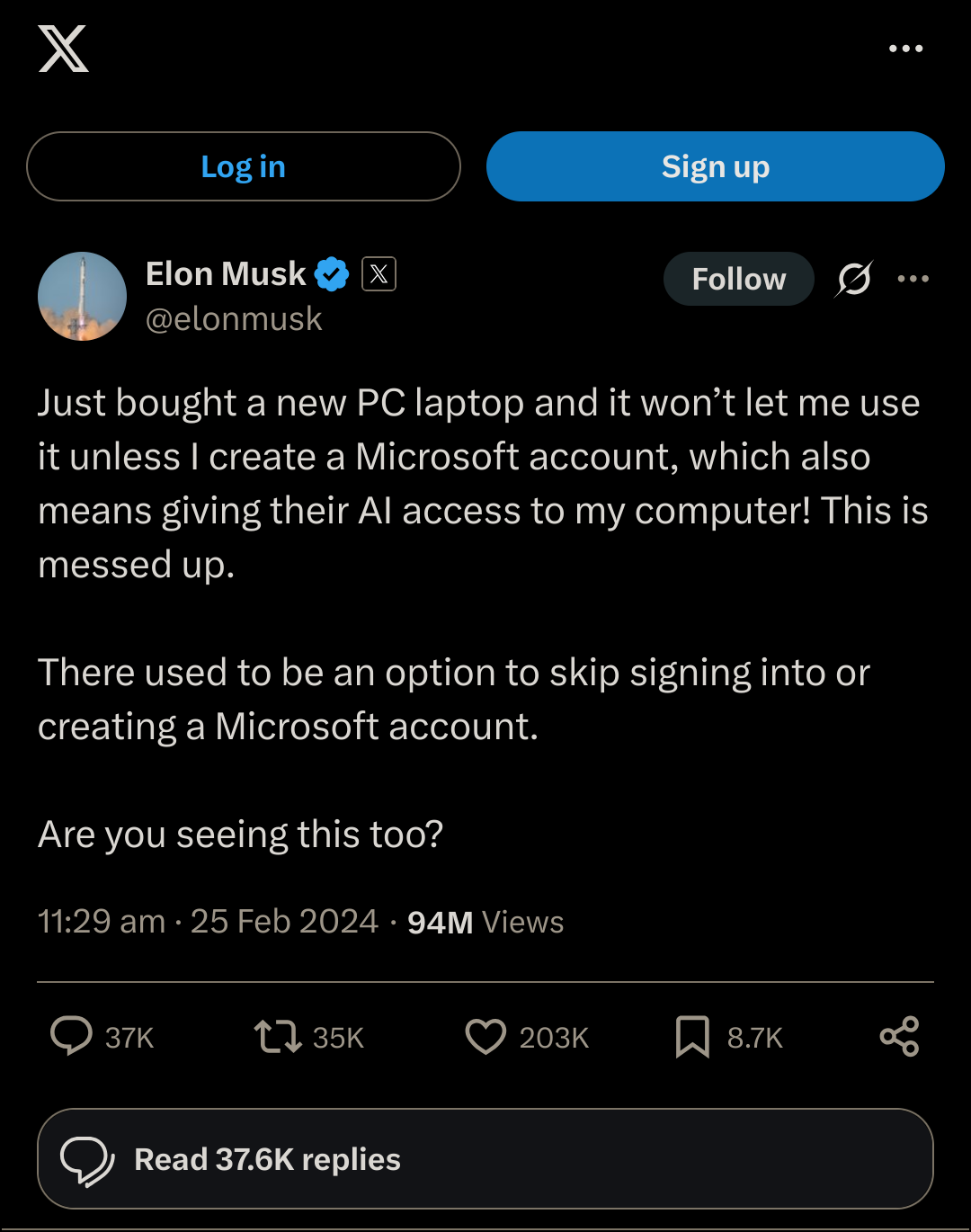Click the 94M Views count
This screenshot has height=1232, width=971.
[x=485, y=922]
